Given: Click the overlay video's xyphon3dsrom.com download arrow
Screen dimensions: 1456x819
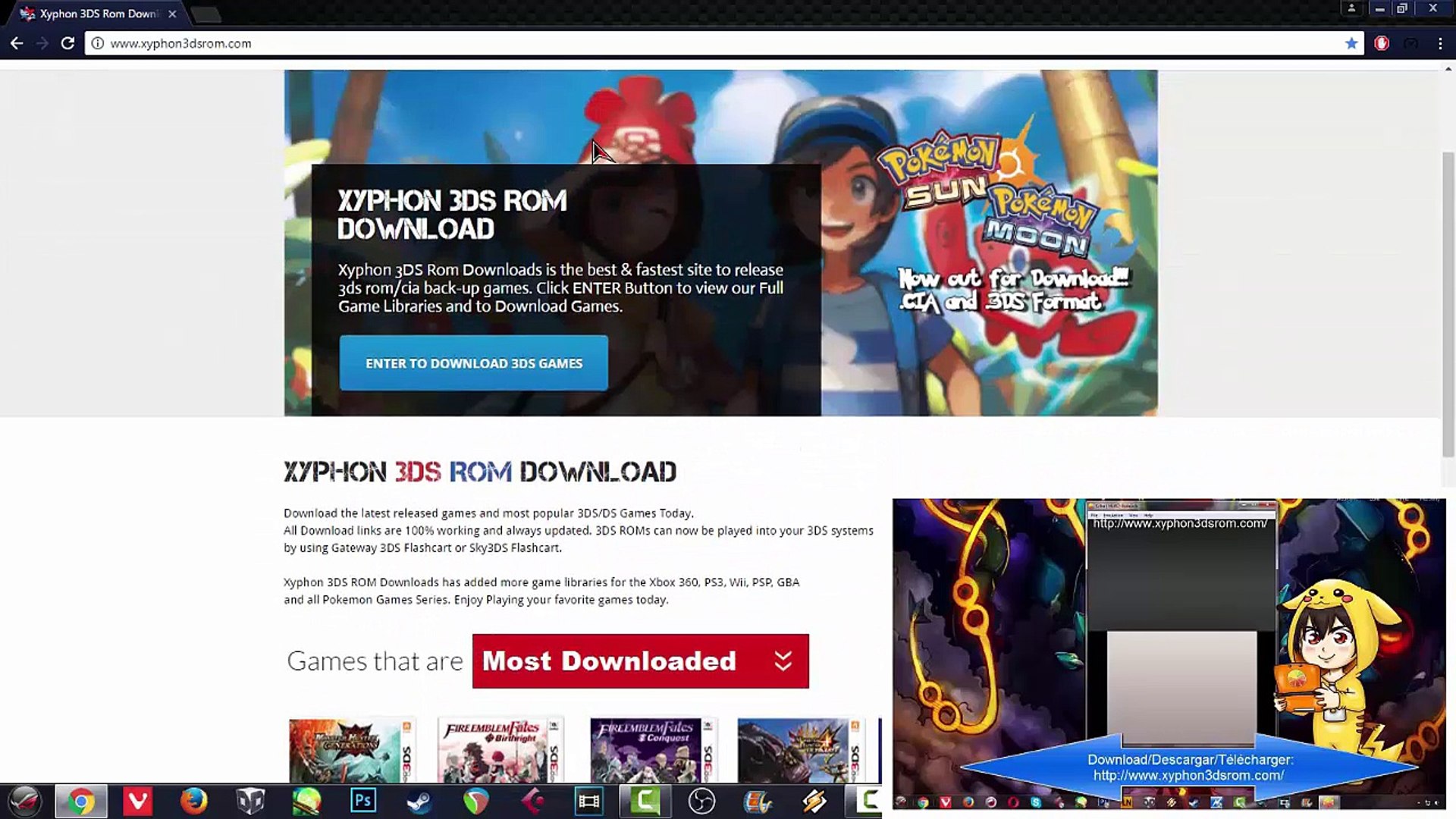Looking at the screenshot, I should [x=1188, y=767].
